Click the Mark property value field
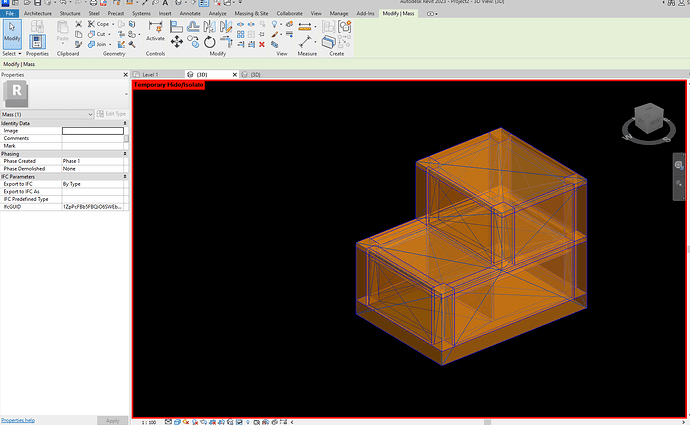 tap(93, 146)
